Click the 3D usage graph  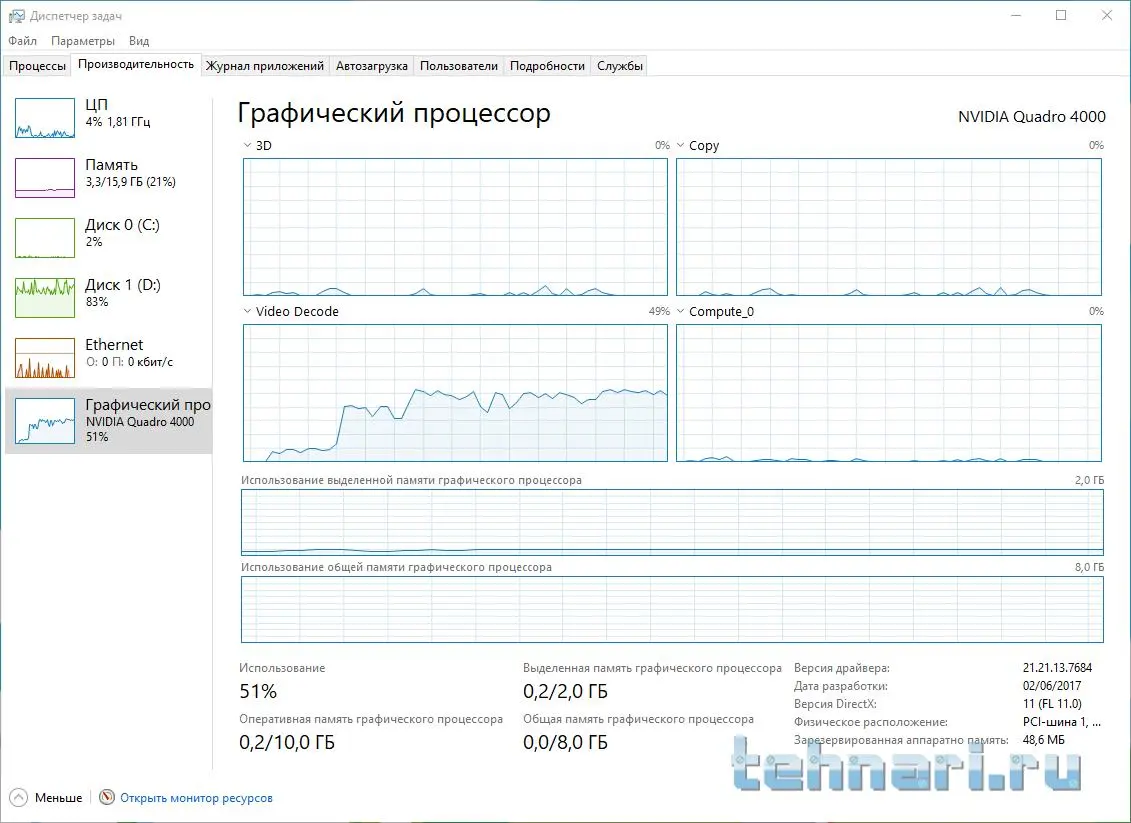tap(455, 227)
